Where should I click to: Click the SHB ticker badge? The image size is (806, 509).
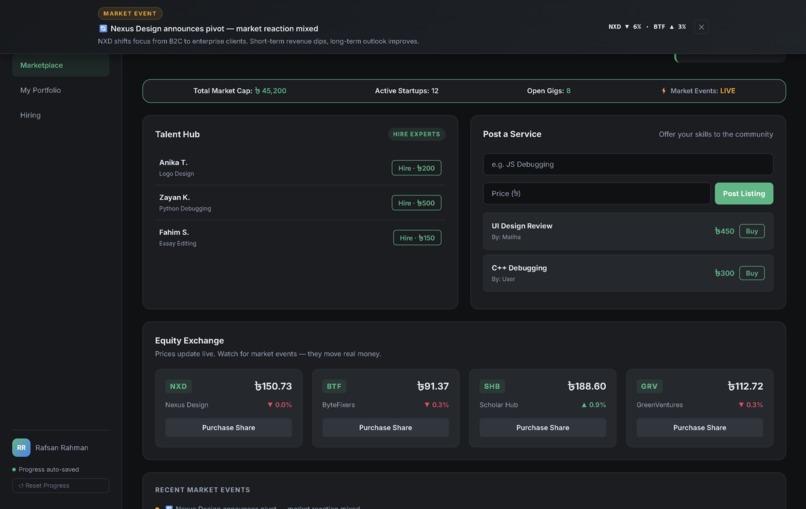click(x=492, y=387)
